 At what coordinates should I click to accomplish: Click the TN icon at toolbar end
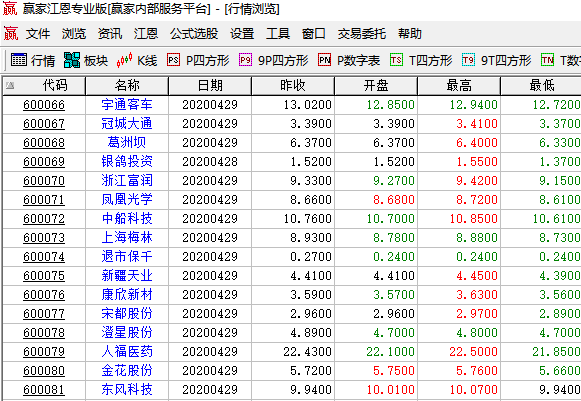pyautogui.click(x=547, y=60)
